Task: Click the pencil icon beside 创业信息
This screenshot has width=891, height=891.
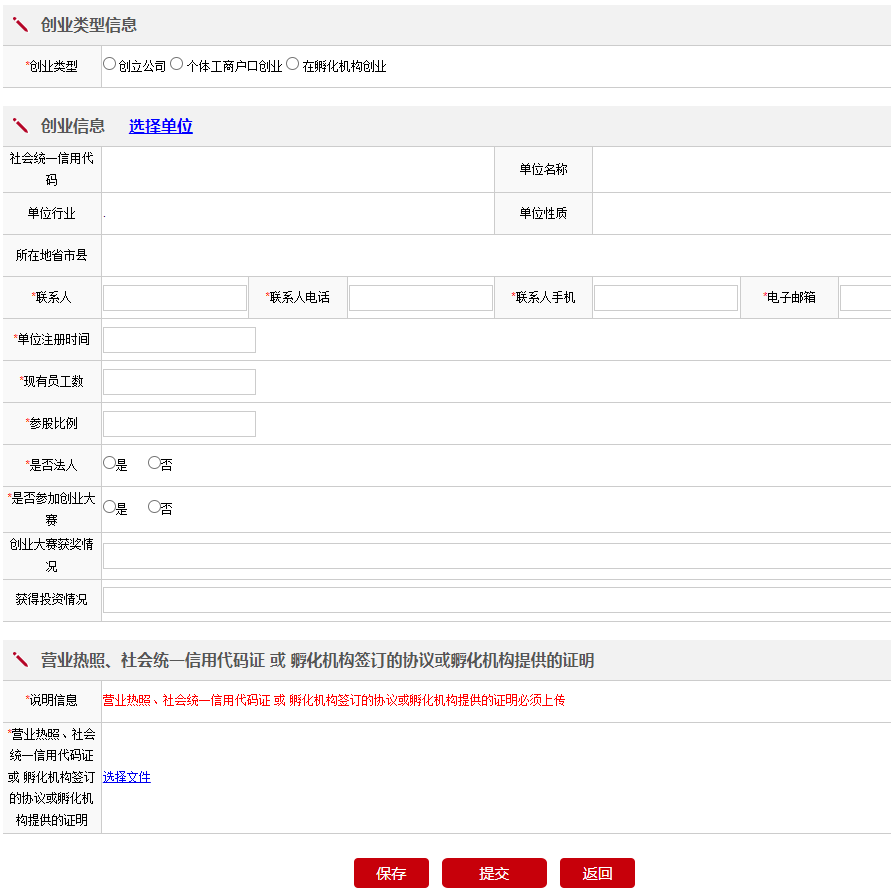Action: [x=20, y=126]
